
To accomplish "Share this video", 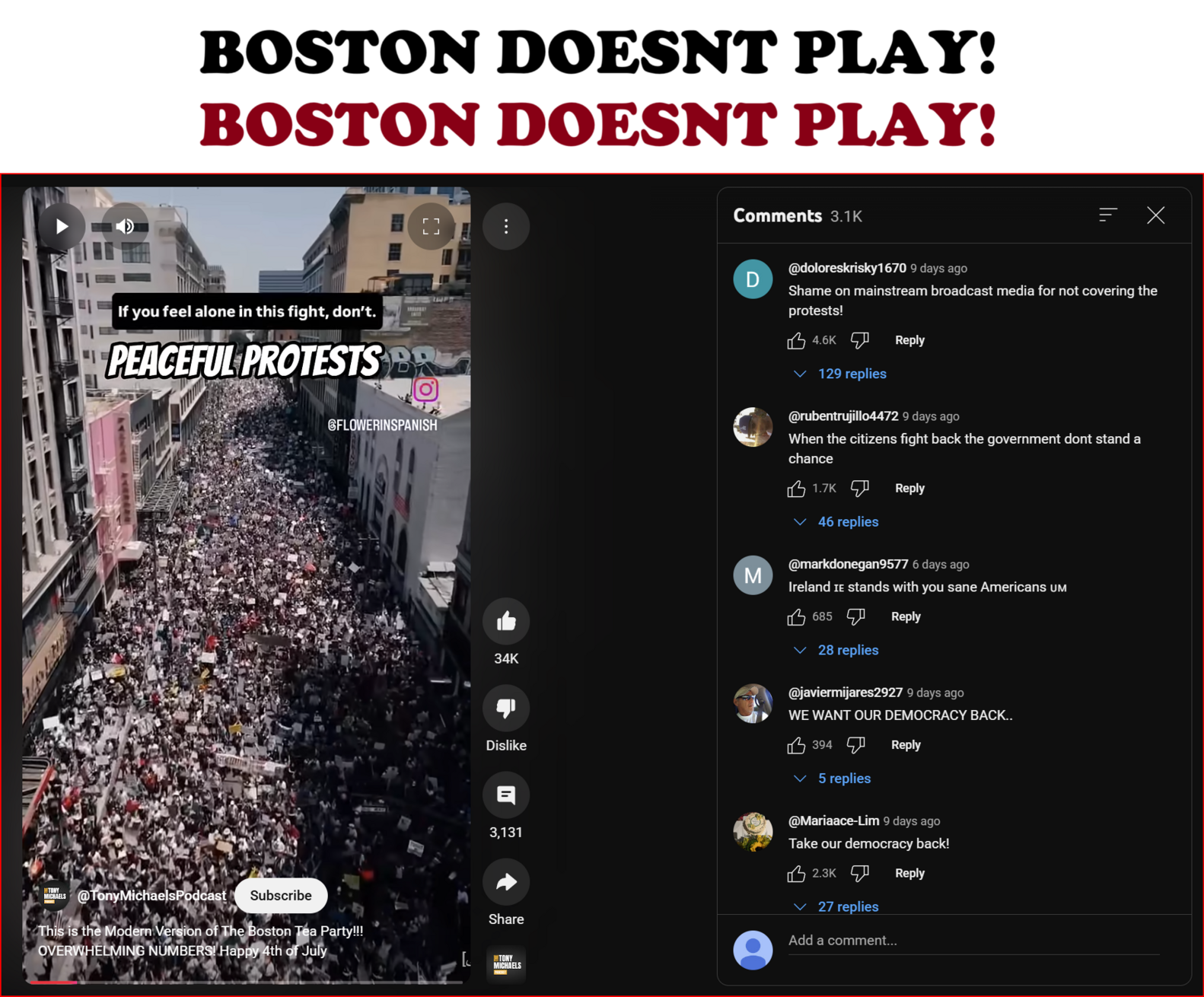I will [506, 882].
